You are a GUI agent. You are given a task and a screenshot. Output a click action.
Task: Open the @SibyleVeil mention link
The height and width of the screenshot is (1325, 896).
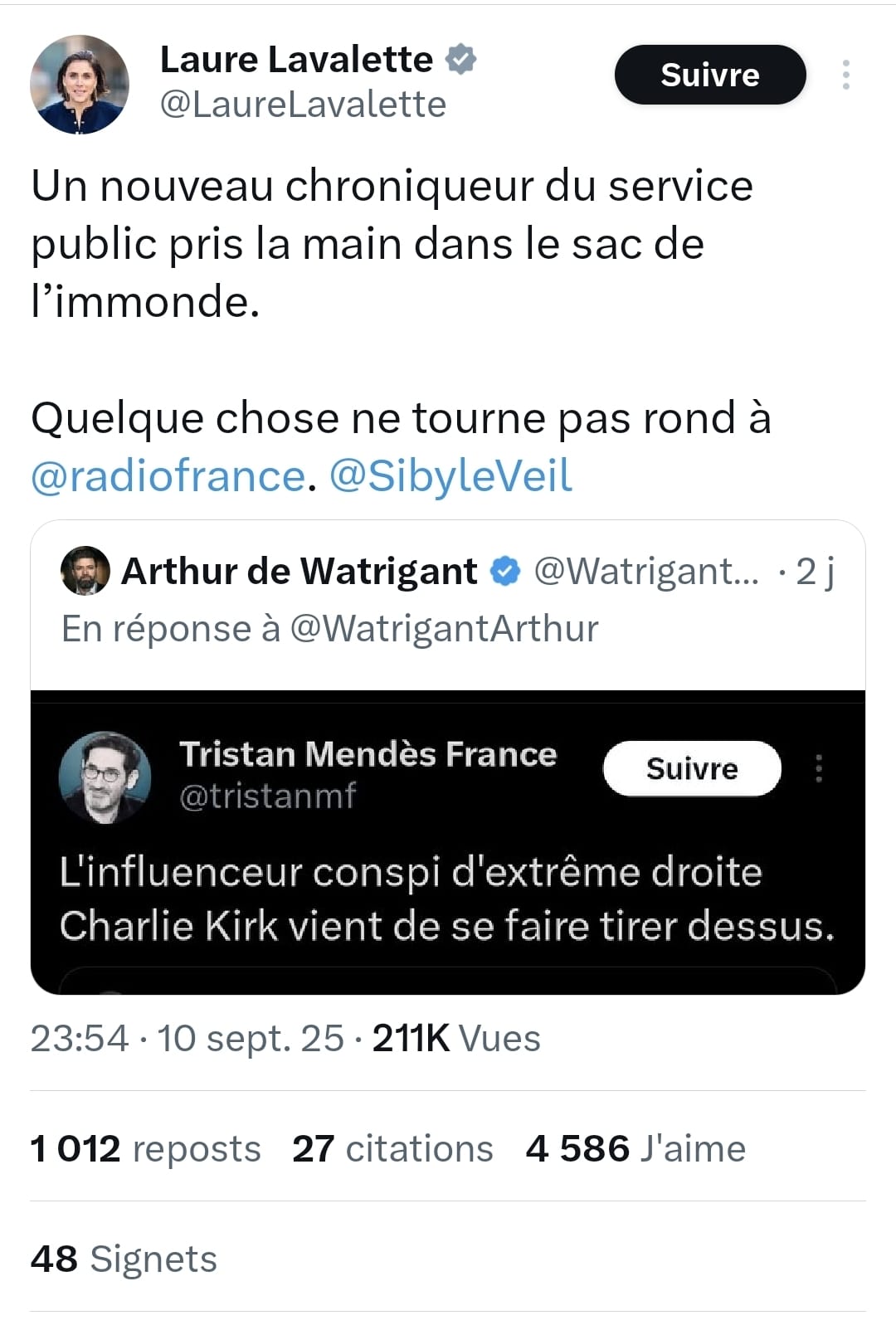tap(450, 476)
